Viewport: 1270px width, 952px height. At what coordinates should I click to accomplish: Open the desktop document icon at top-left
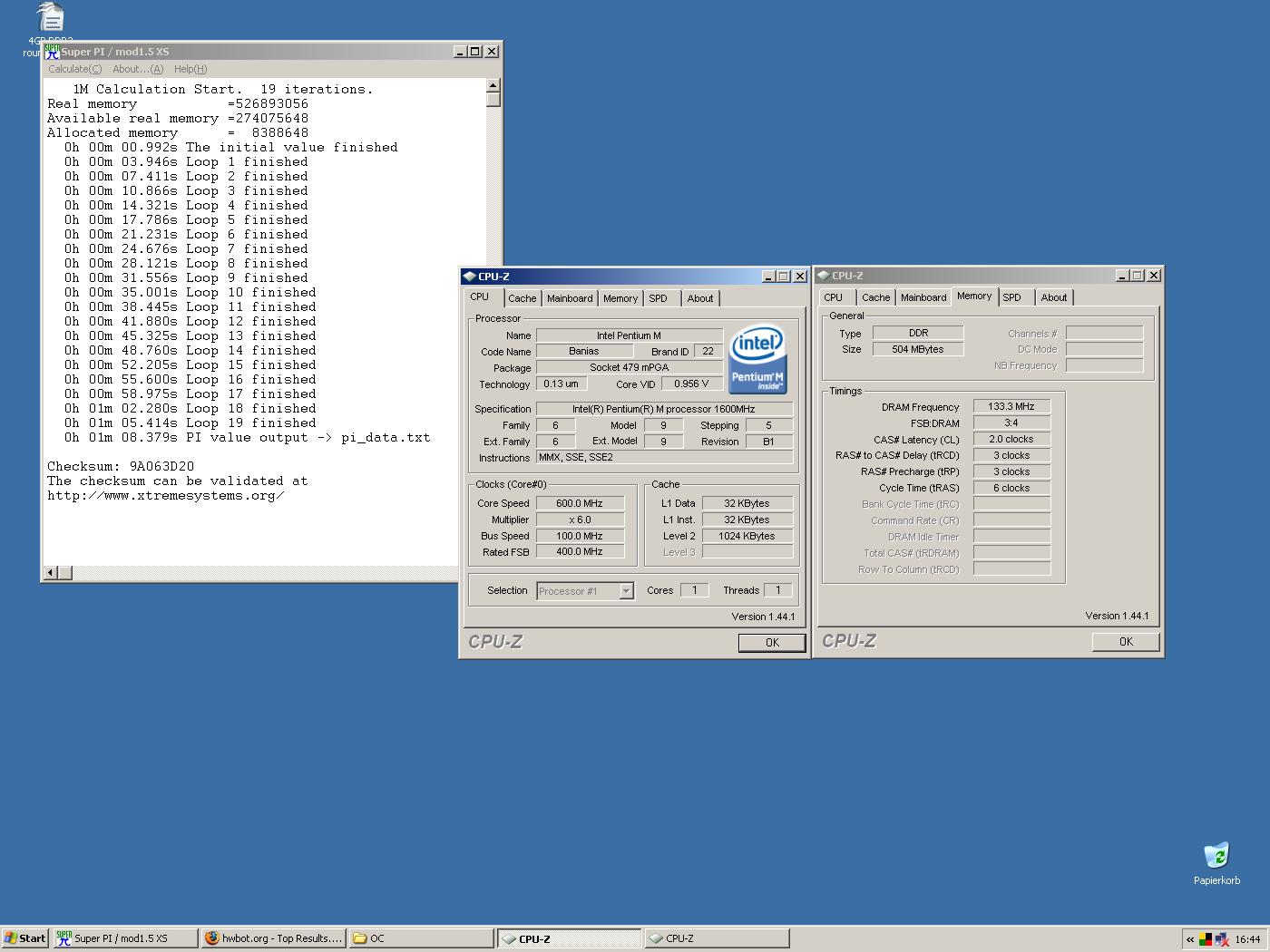click(51, 18)
